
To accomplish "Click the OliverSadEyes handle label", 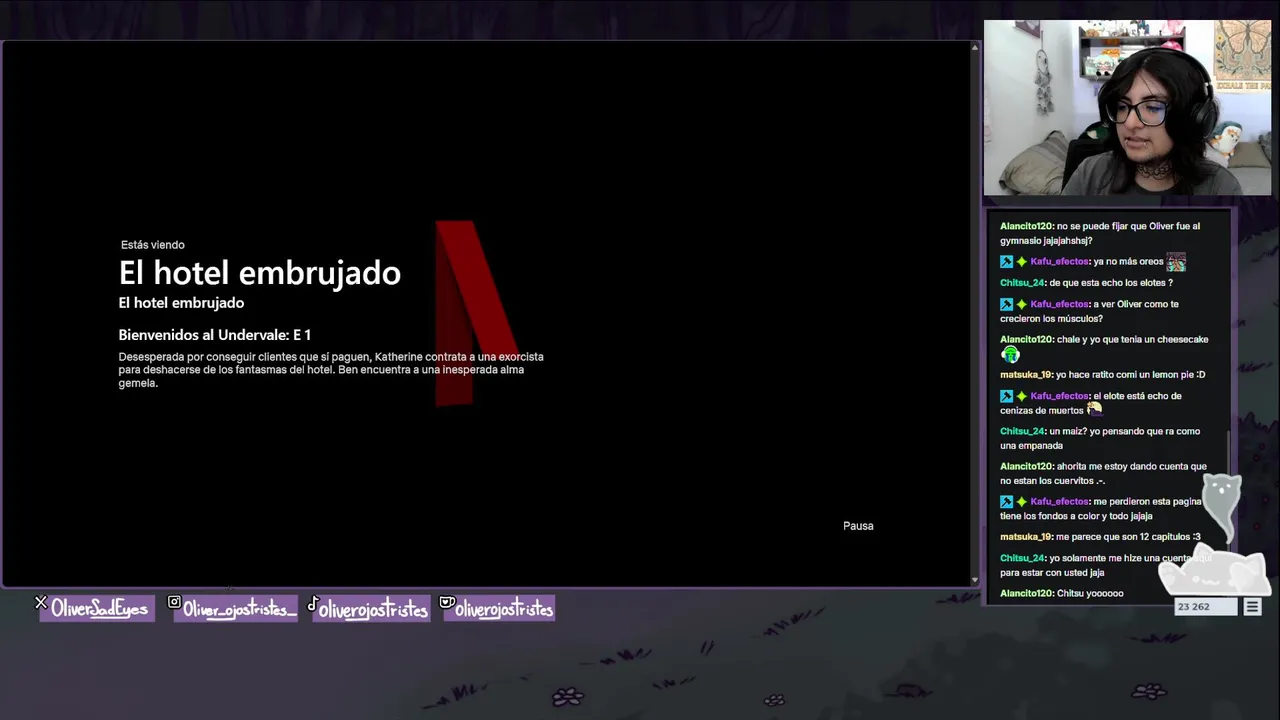I will pyautogui.click(x=99, y=609).
